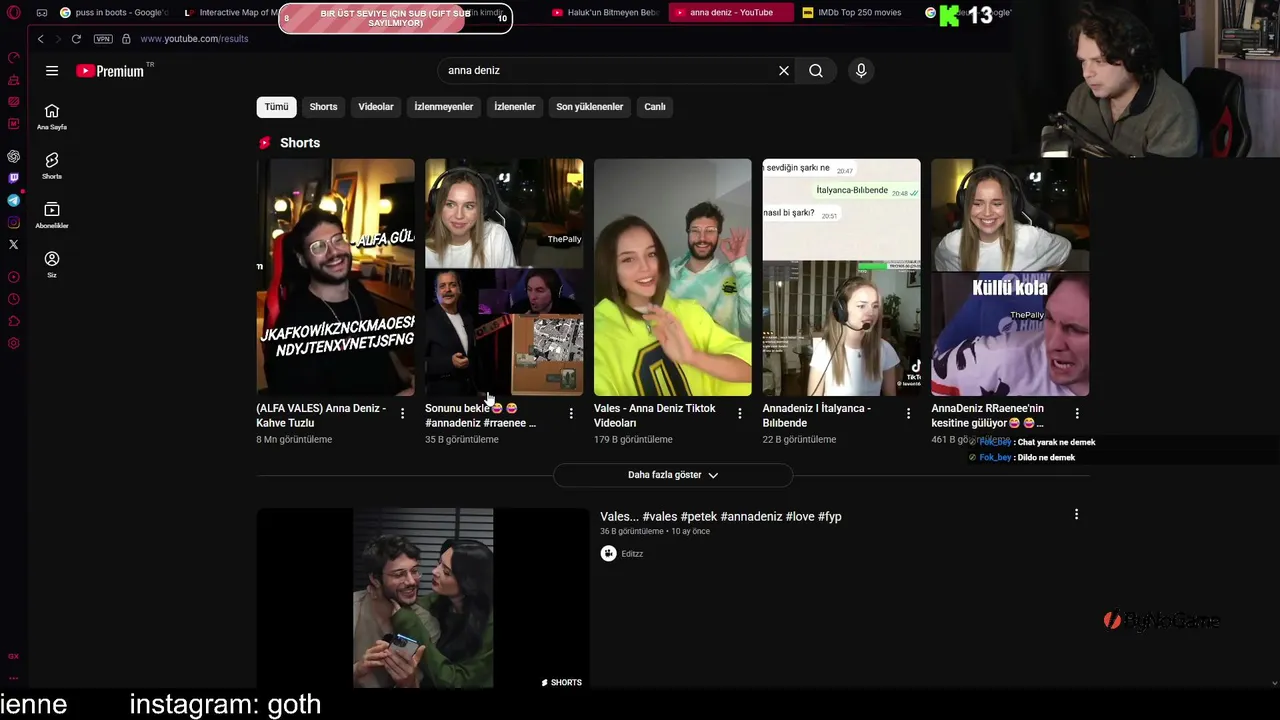Open options menu for 'İtalyanca - Bilibende' short
1280x720 pixels.
(x=909, y=413)
